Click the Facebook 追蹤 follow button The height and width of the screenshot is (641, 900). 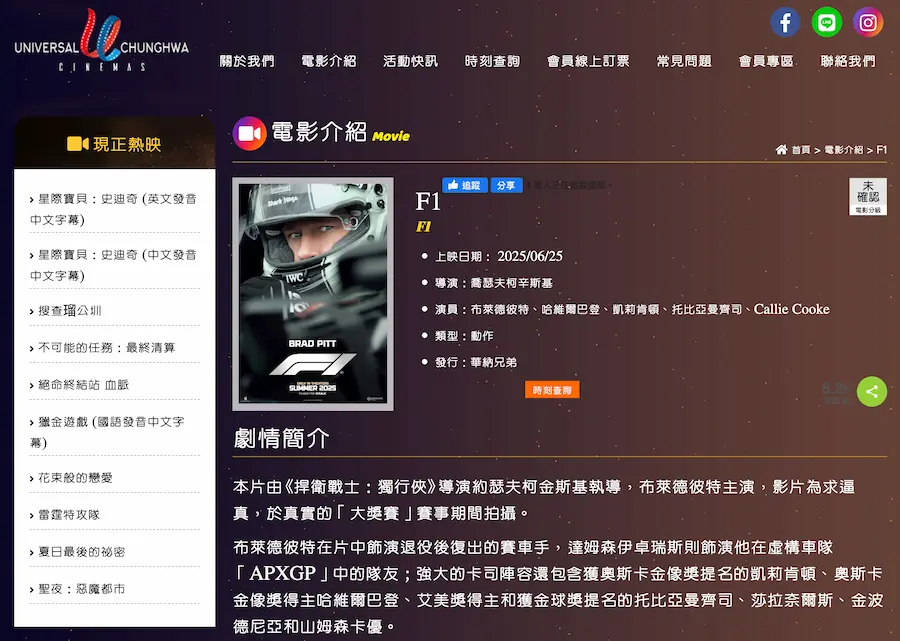point(464,185)
